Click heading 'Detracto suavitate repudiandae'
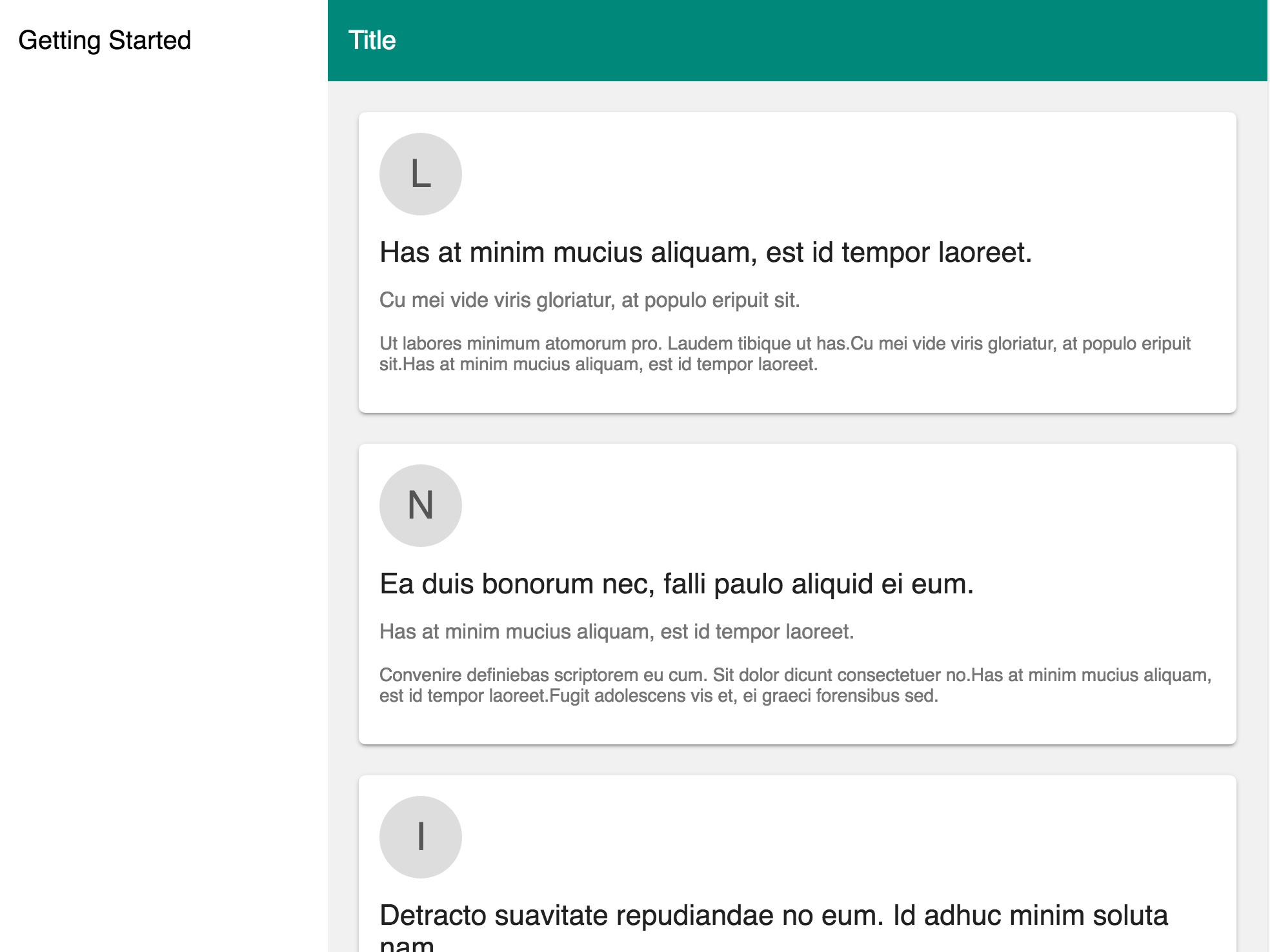 click(x=773, y=915)
